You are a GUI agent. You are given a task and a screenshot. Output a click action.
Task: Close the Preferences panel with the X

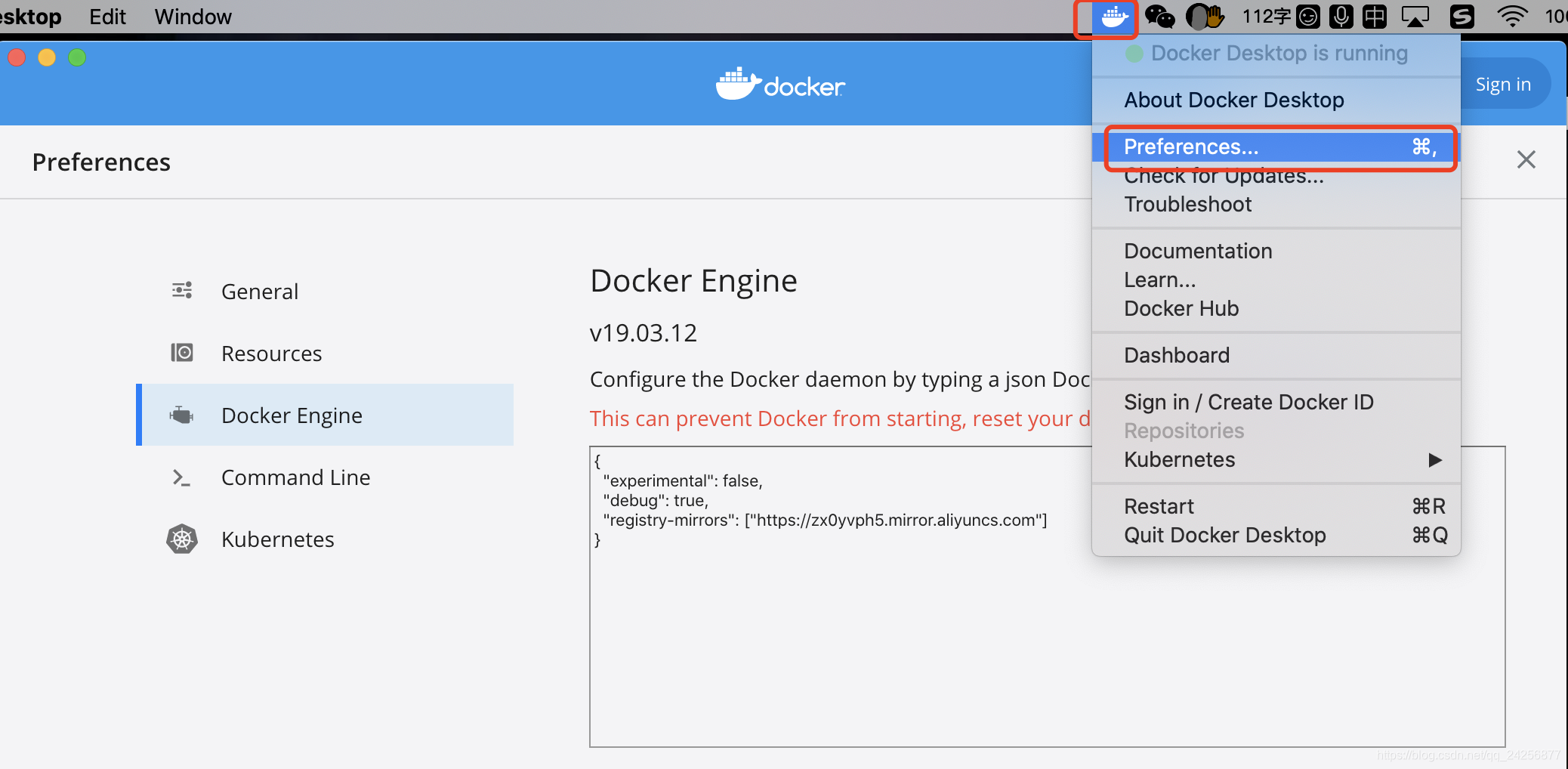click(x=1526, y=159)
